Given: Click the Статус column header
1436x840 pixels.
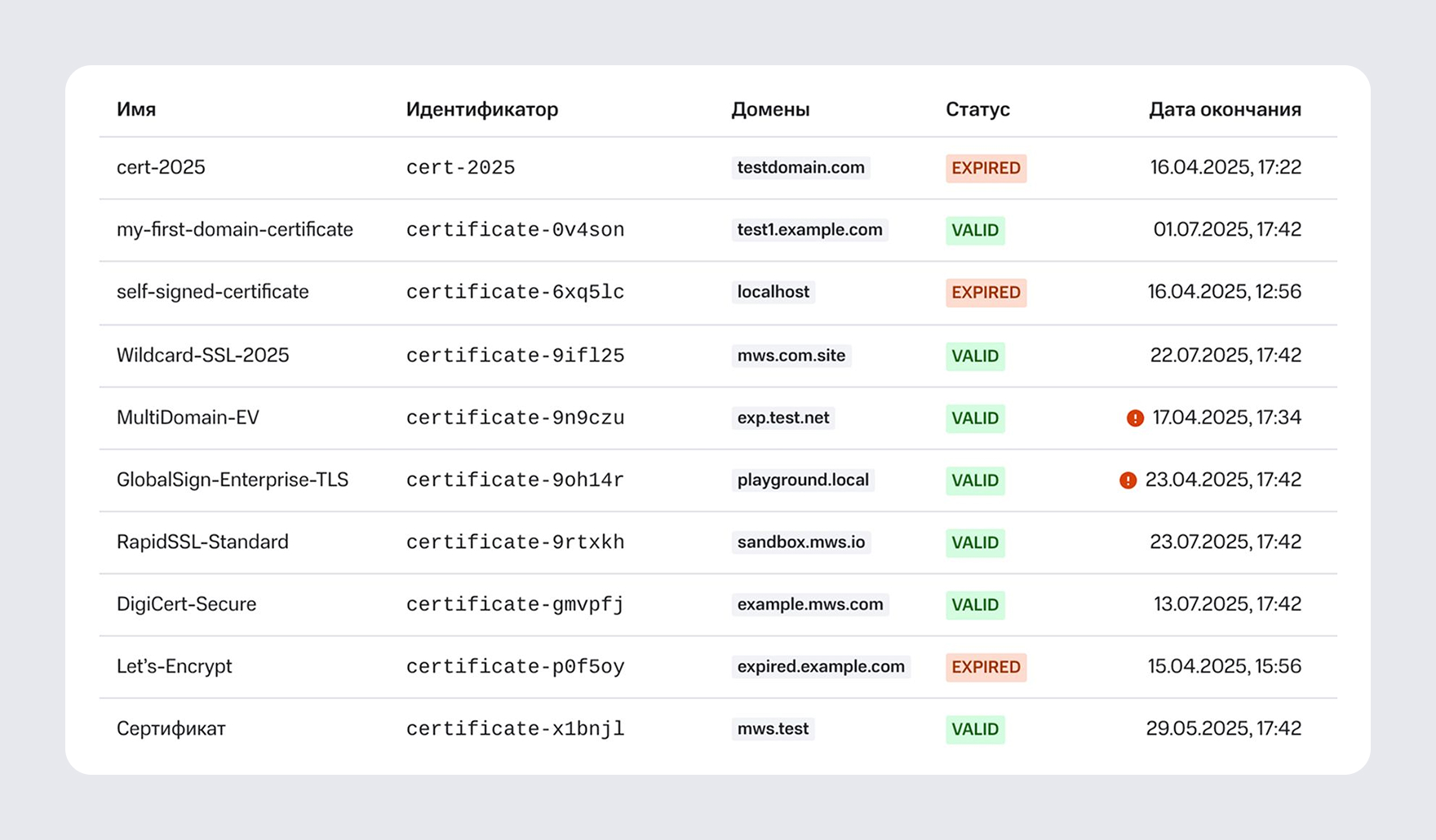Looking at the screenshot, I should (977, 109).
